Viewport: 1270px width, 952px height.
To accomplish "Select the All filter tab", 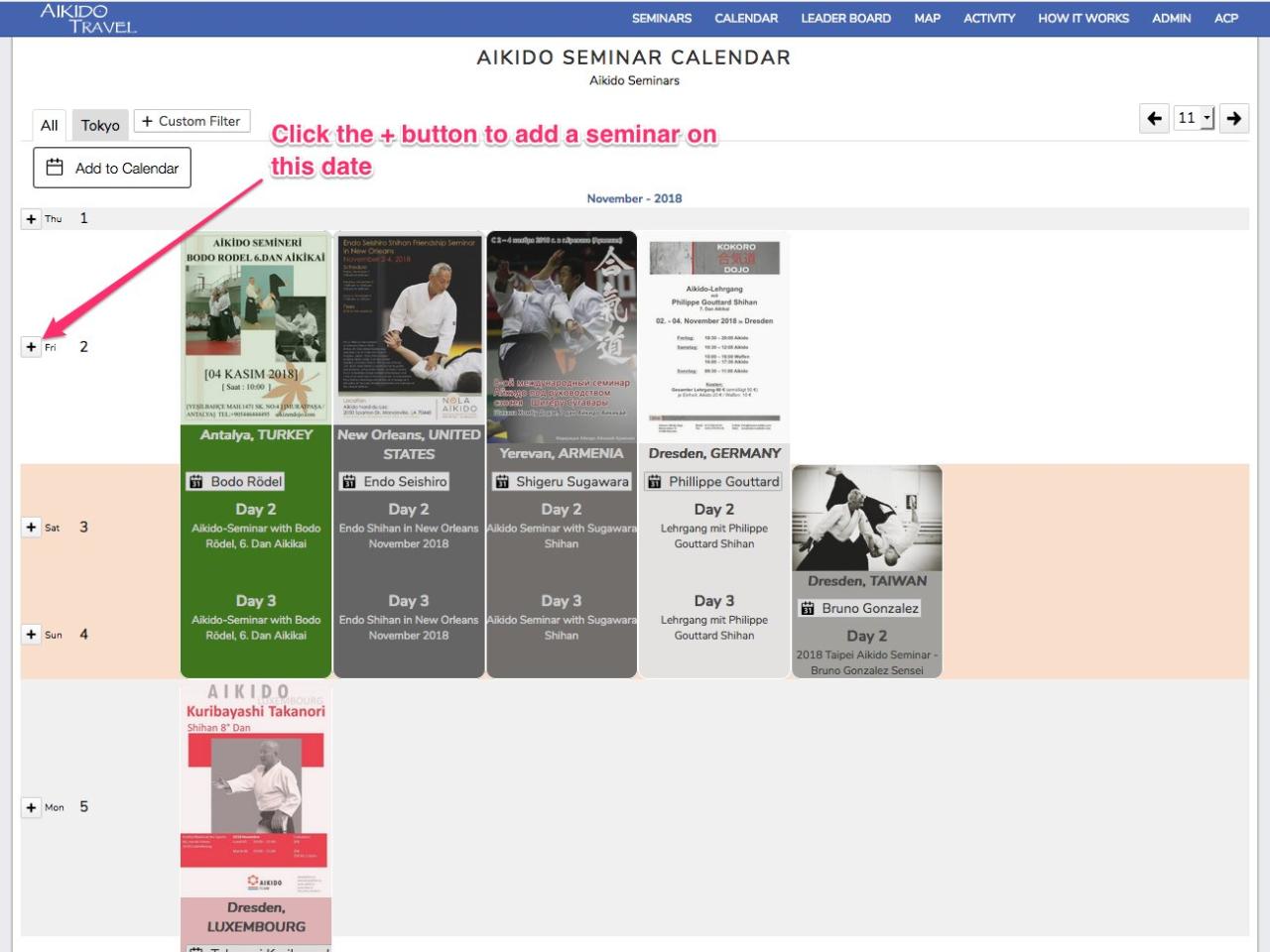I will [x=50, y=125].
